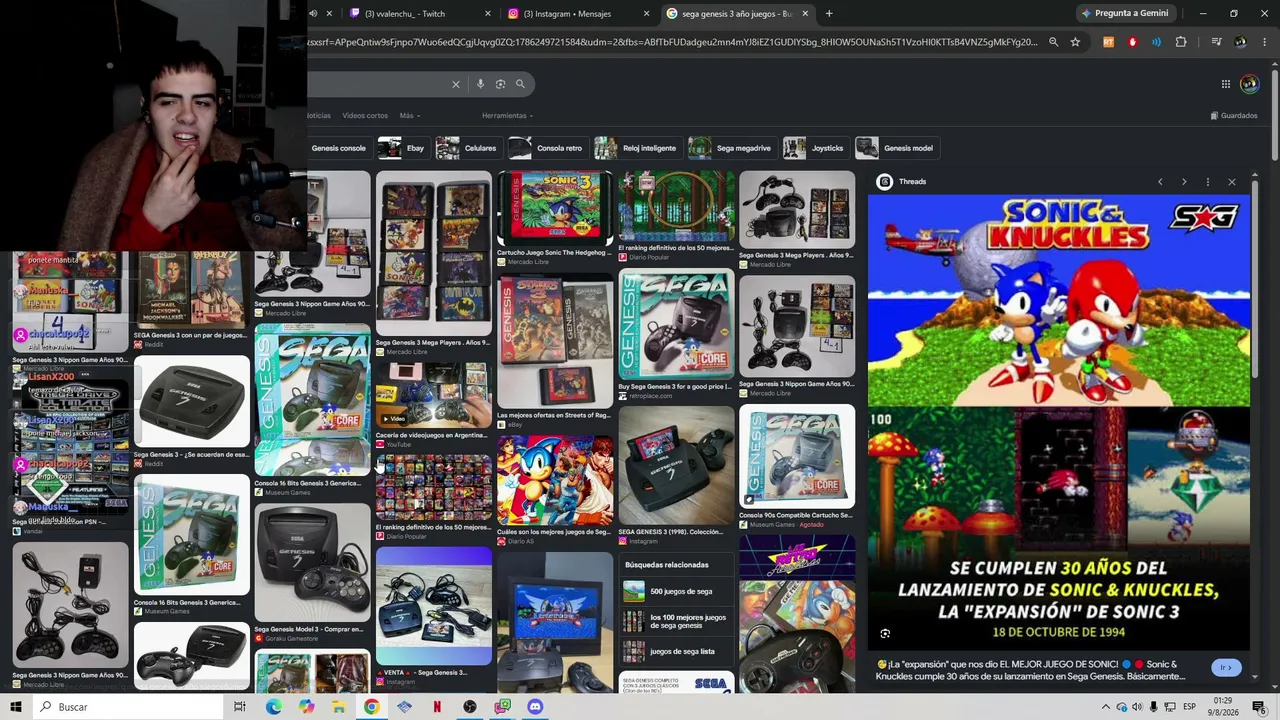Switch to Google Chrome on the taskbar
Viewport: 1280px width, 720px height.
[x=371, y=707]
